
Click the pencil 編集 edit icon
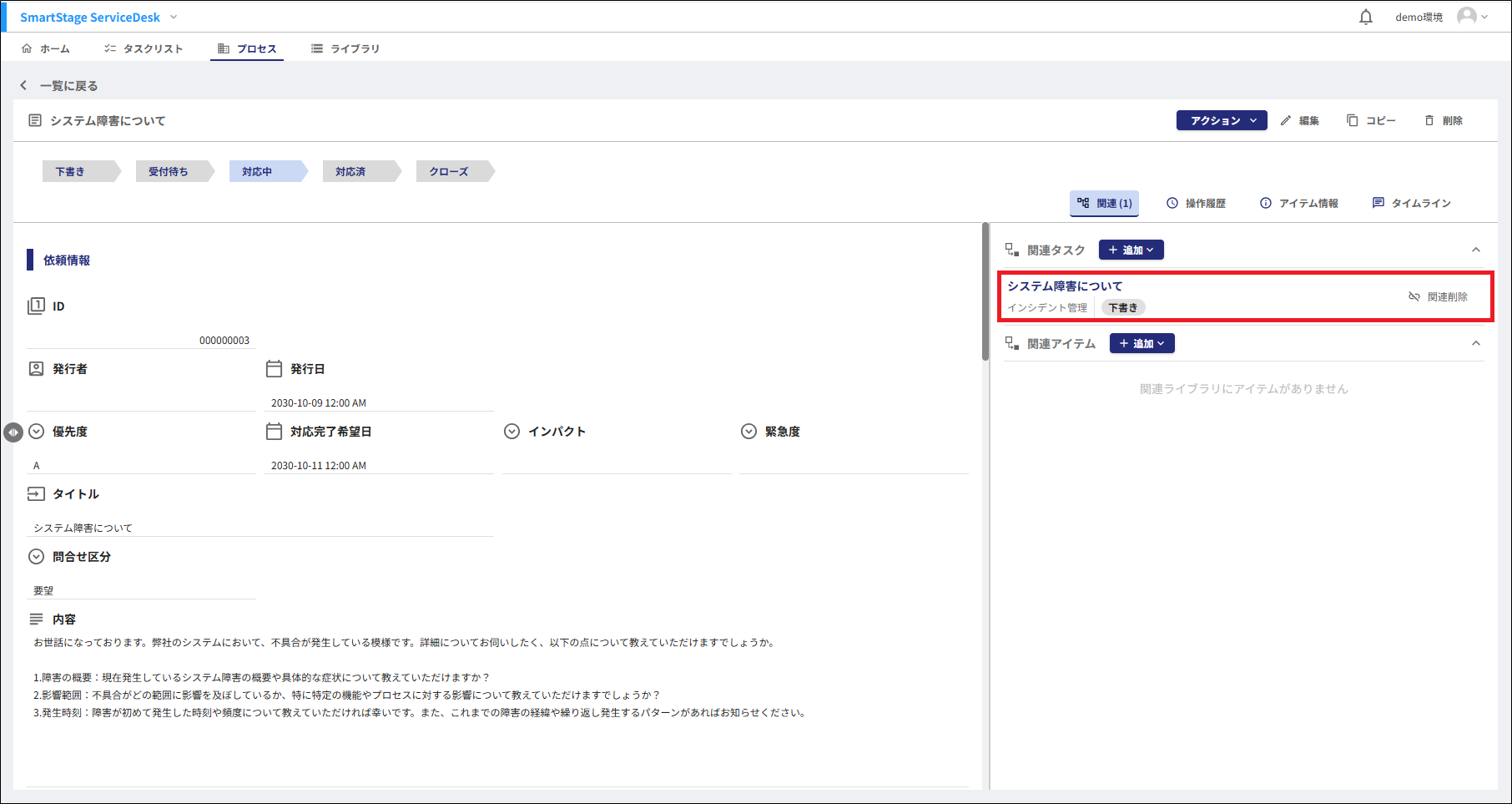[1286, 121]
